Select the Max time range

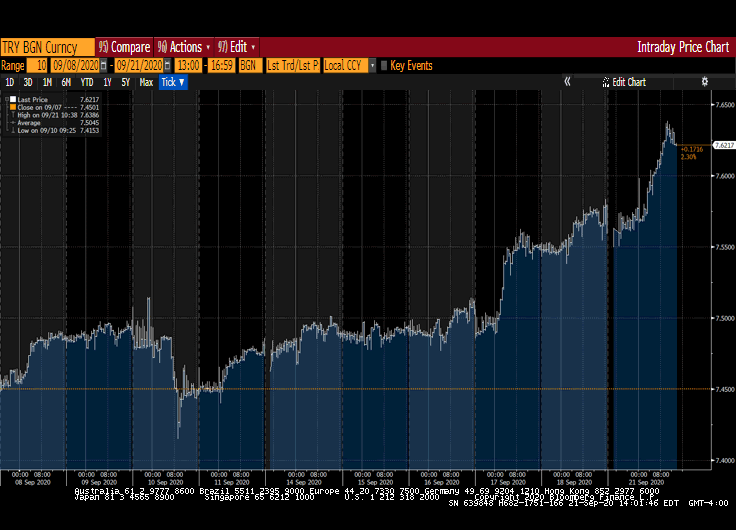tap(146, 82)
